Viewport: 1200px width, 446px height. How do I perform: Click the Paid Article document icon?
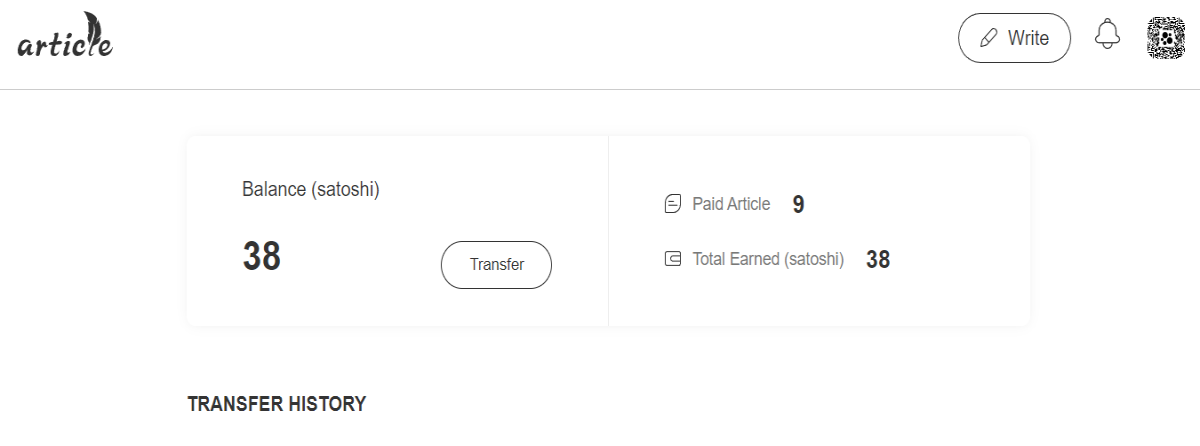click(x=673, y=204)
